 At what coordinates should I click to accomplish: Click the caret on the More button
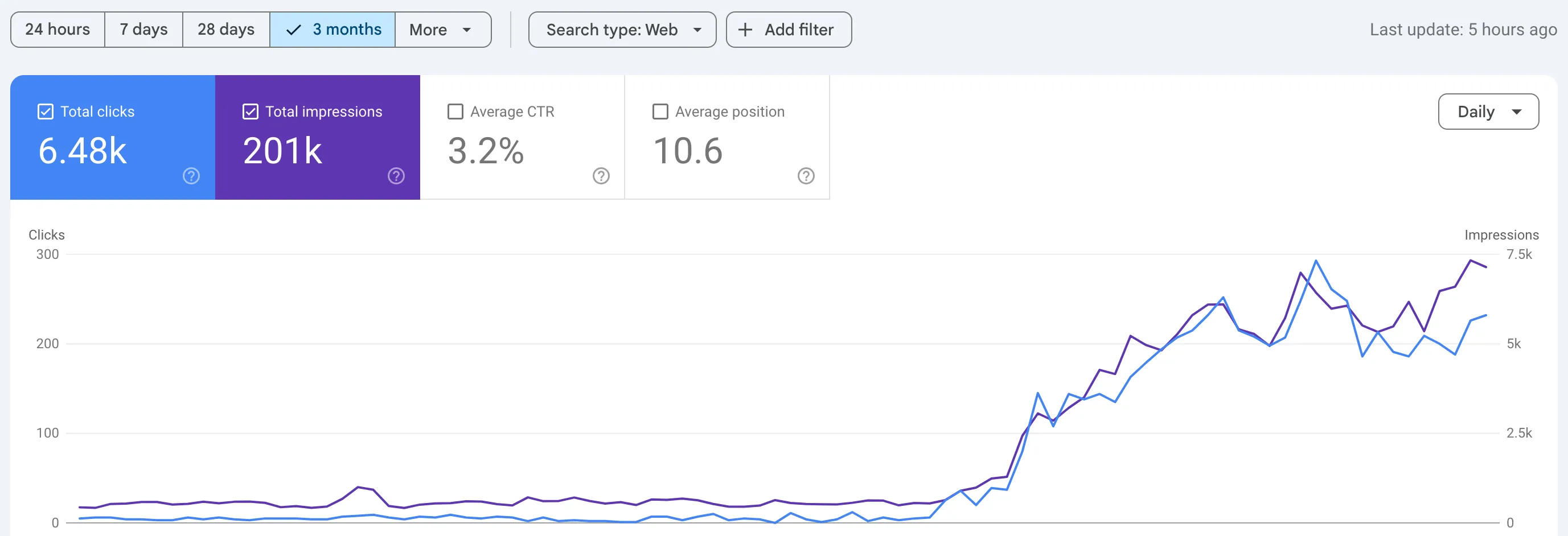466,29
